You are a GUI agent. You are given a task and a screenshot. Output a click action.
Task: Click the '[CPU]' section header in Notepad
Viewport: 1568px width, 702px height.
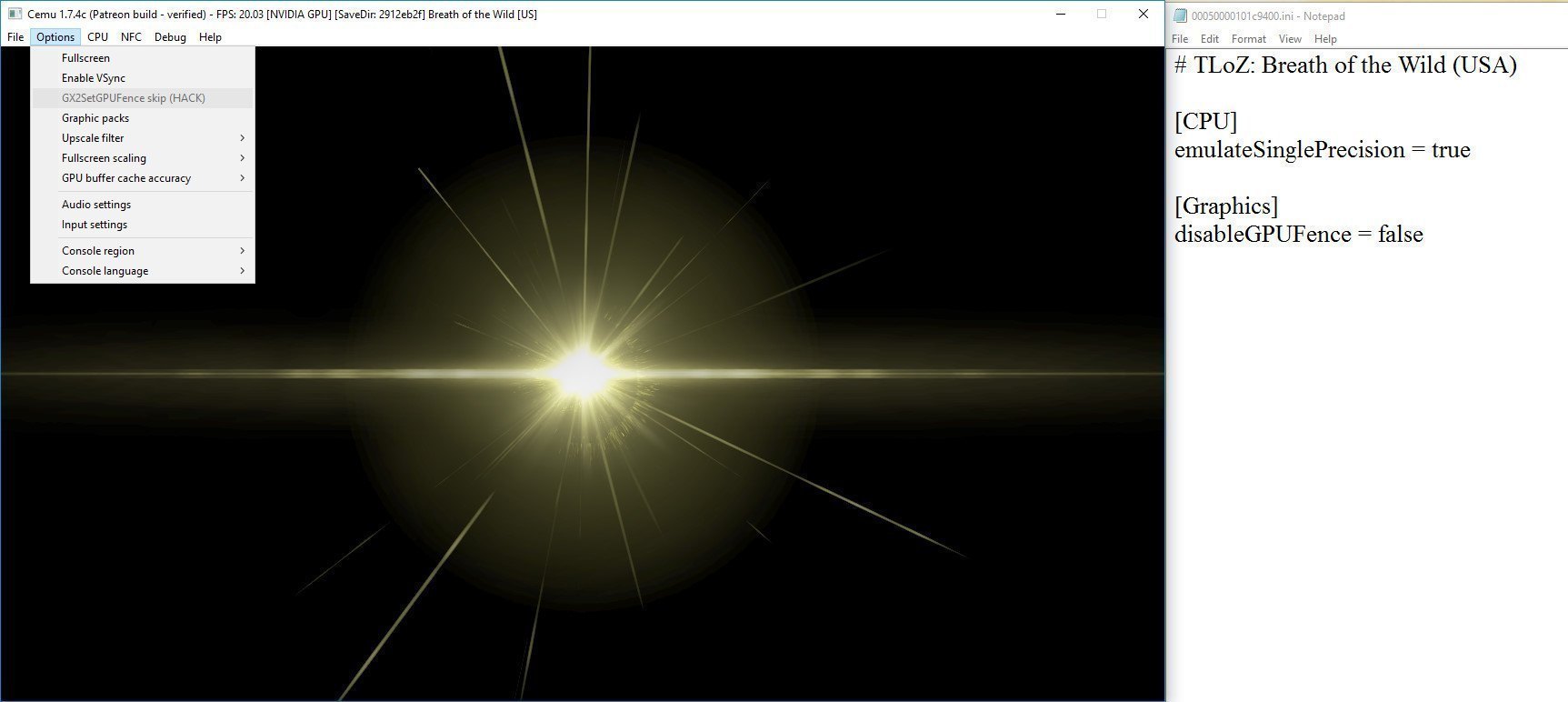pos(1205,122)
